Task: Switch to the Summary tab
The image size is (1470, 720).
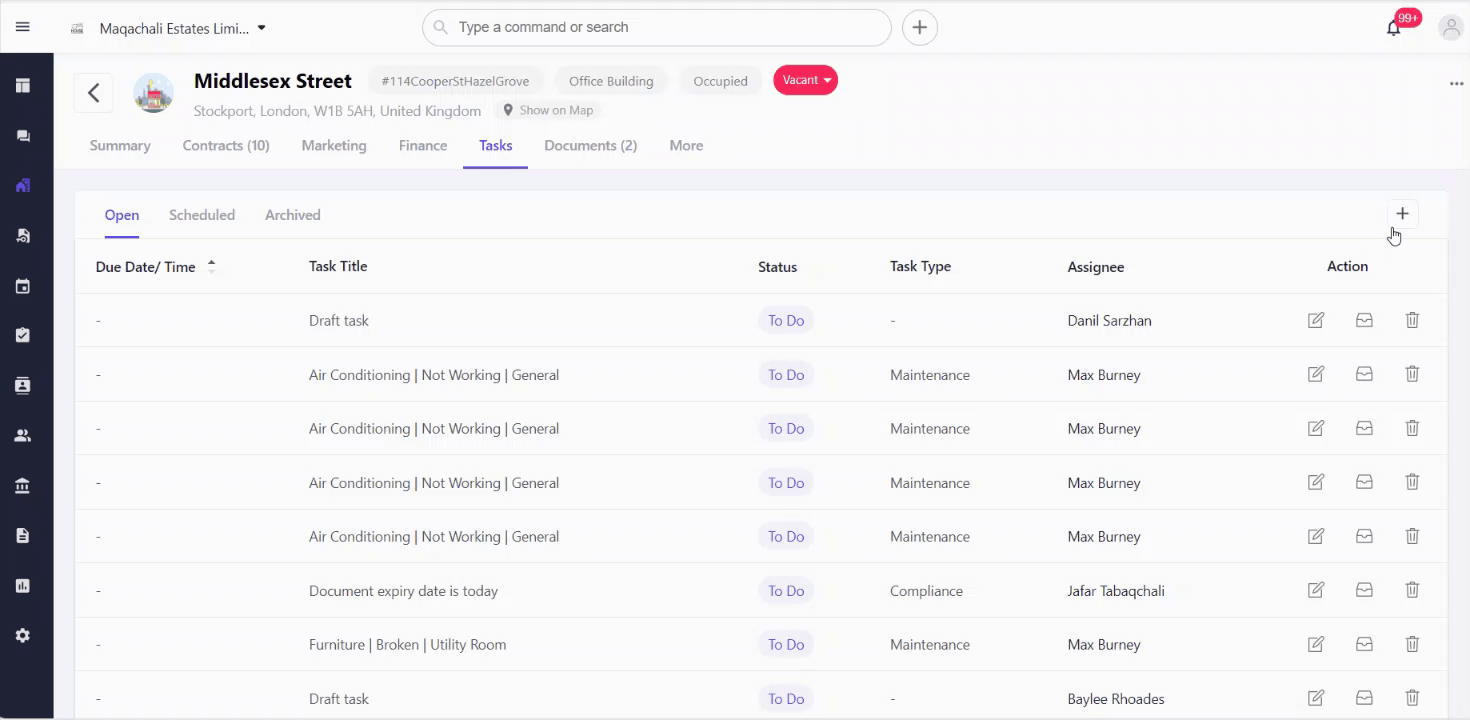Action: [120, 146]
